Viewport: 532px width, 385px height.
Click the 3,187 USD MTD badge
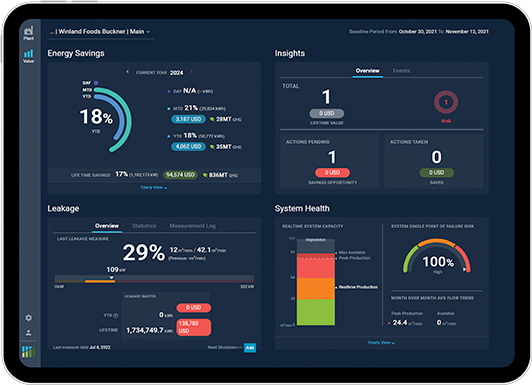click(188, 119)
